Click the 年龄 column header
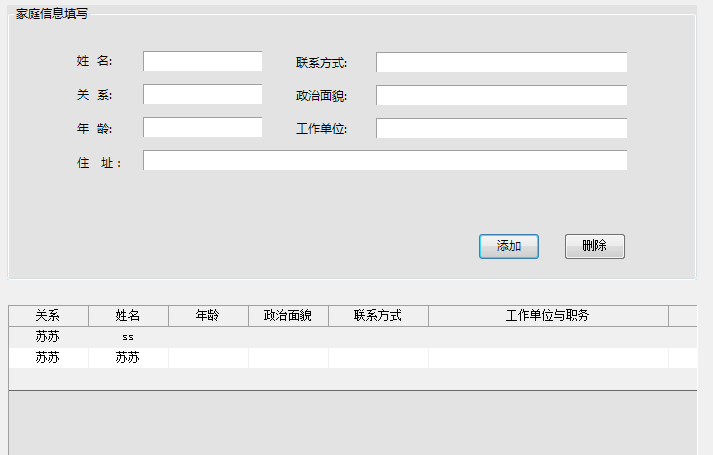Screen dimensions: 713x455 (208, 315)
